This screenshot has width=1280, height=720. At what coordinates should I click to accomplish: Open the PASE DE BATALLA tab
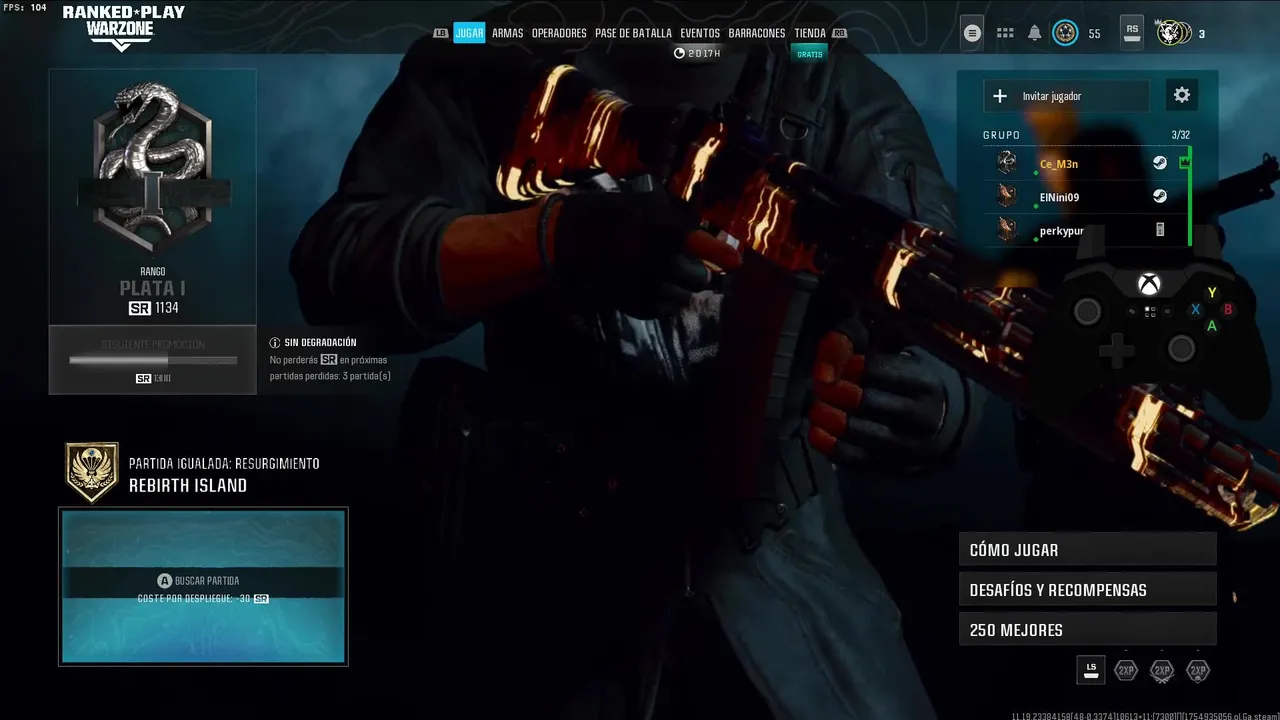coord(633,33)
